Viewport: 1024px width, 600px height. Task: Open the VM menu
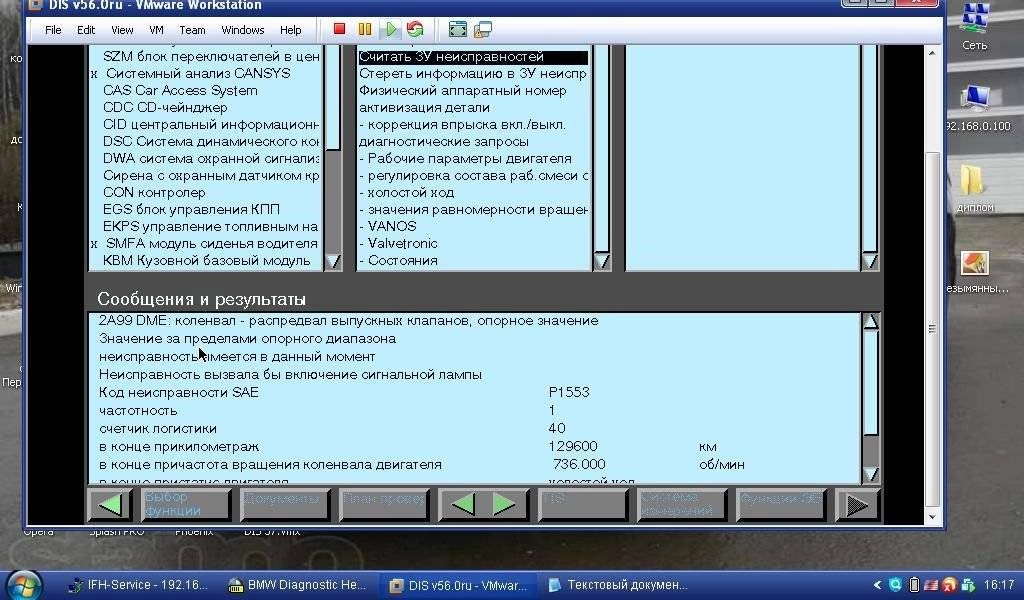pyautogui.click(x=156, y=30)
